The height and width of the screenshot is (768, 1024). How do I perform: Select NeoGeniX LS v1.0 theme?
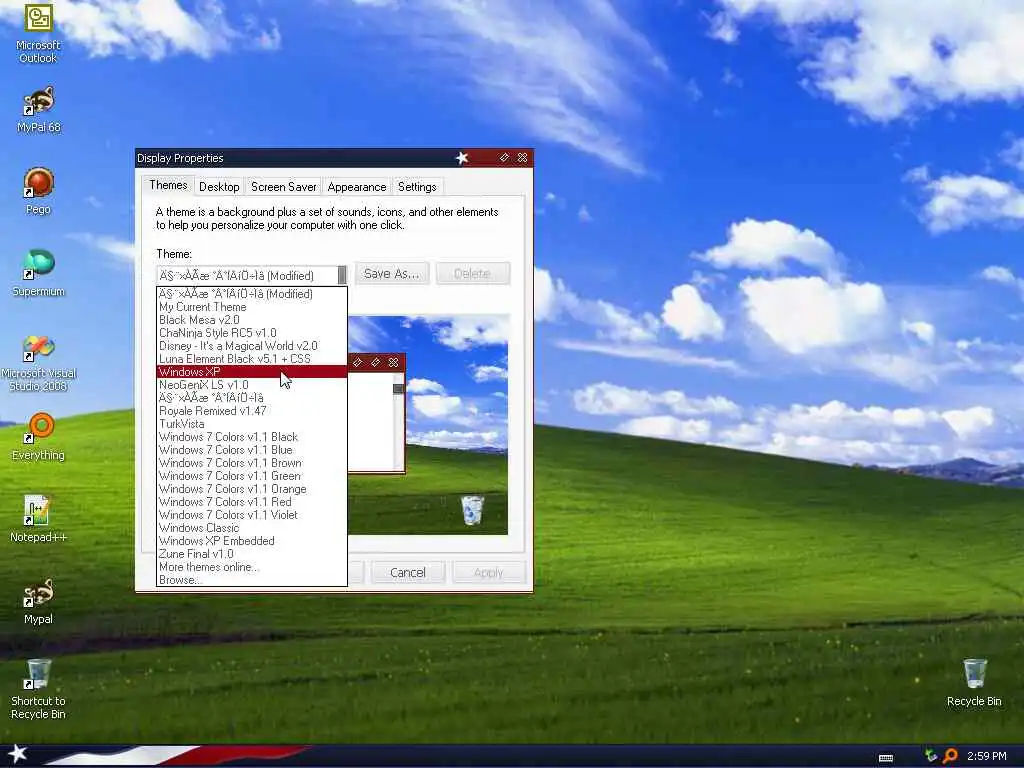pos(252,385)
